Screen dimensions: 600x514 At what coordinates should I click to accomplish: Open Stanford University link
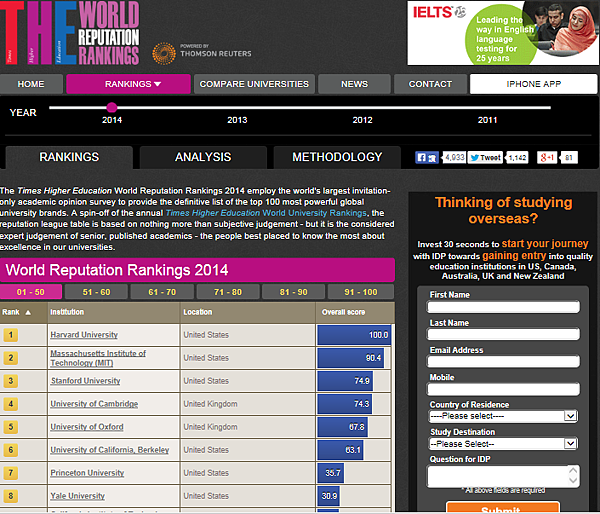(85, 381)
